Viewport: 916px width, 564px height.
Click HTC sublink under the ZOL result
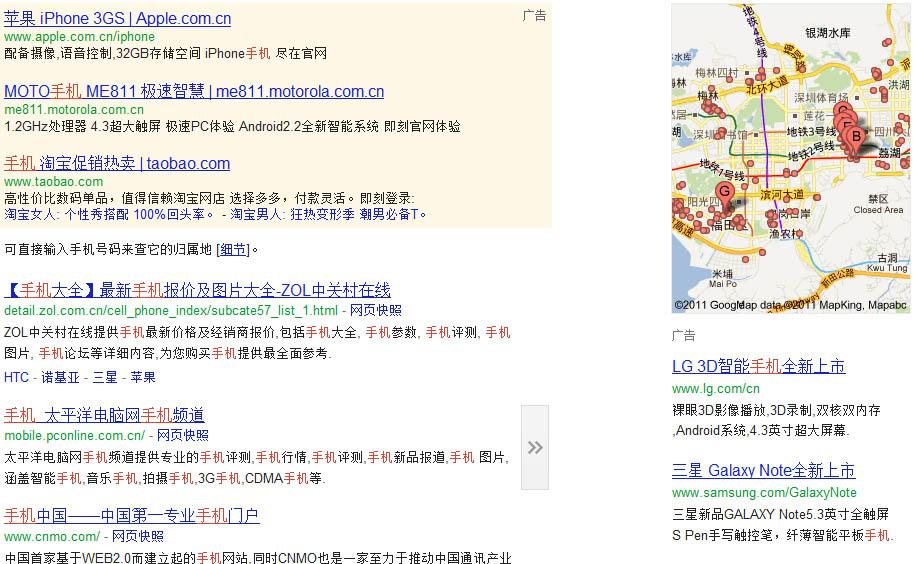16,377
